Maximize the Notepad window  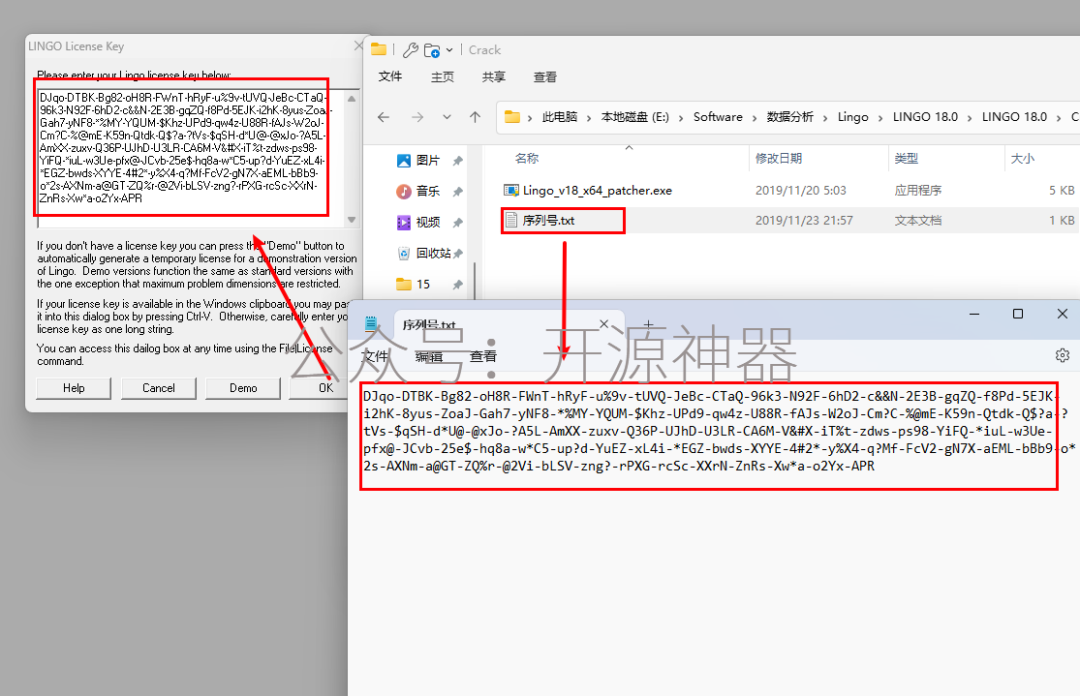[x=1018, y=314]
